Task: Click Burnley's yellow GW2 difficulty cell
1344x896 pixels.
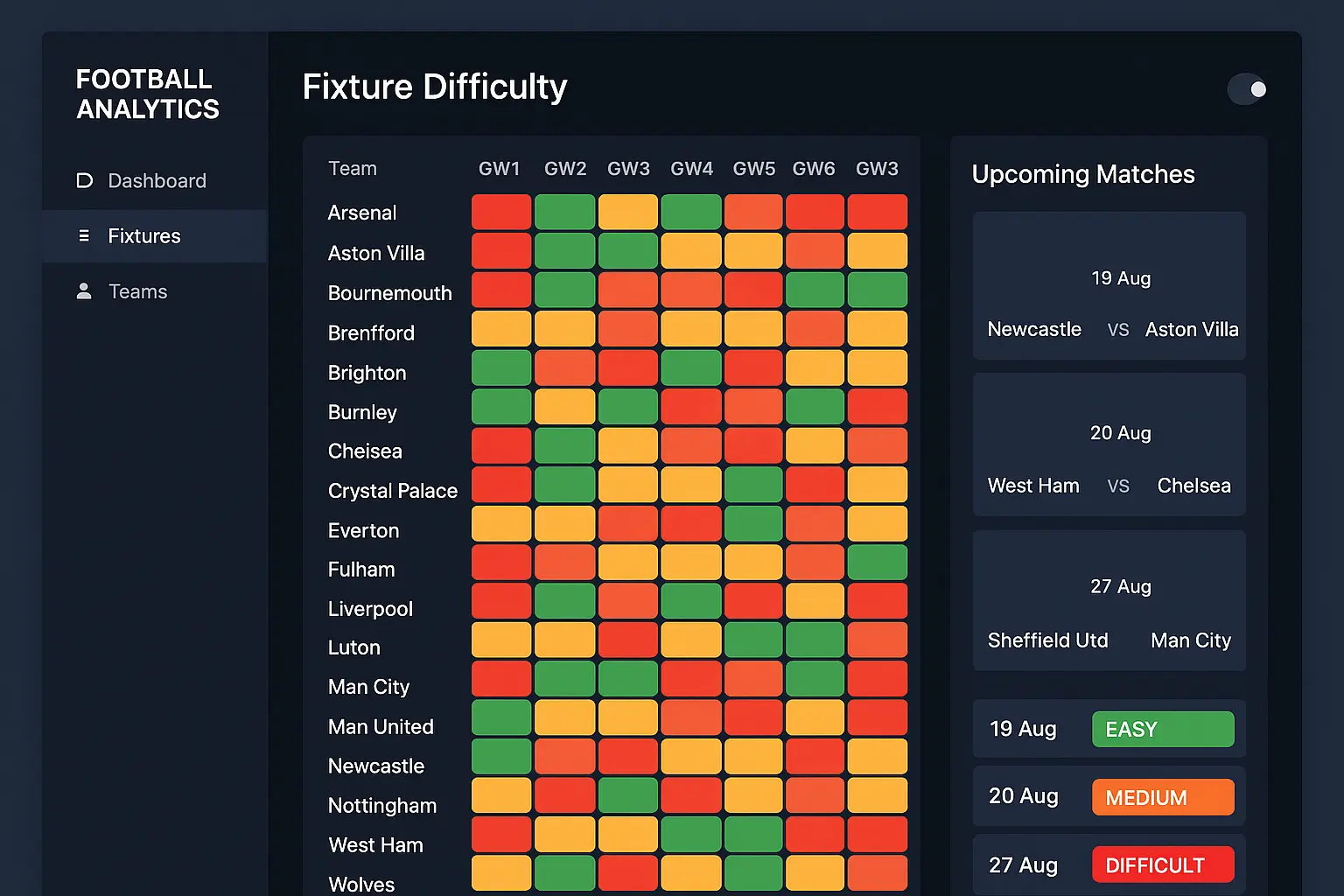Action: [x=564, y=406]
